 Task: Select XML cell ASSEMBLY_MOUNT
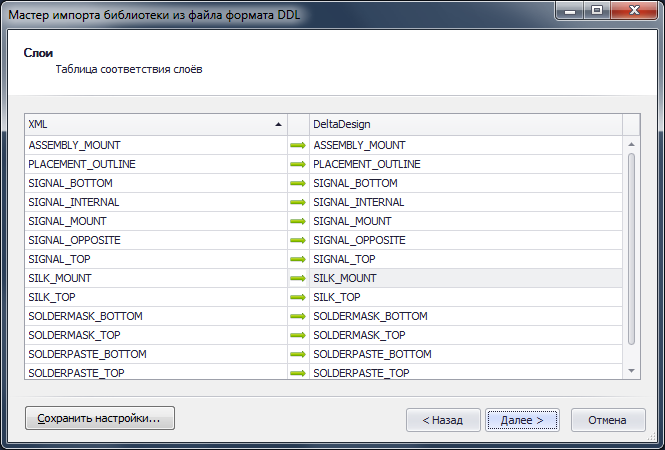pos(156,145)
